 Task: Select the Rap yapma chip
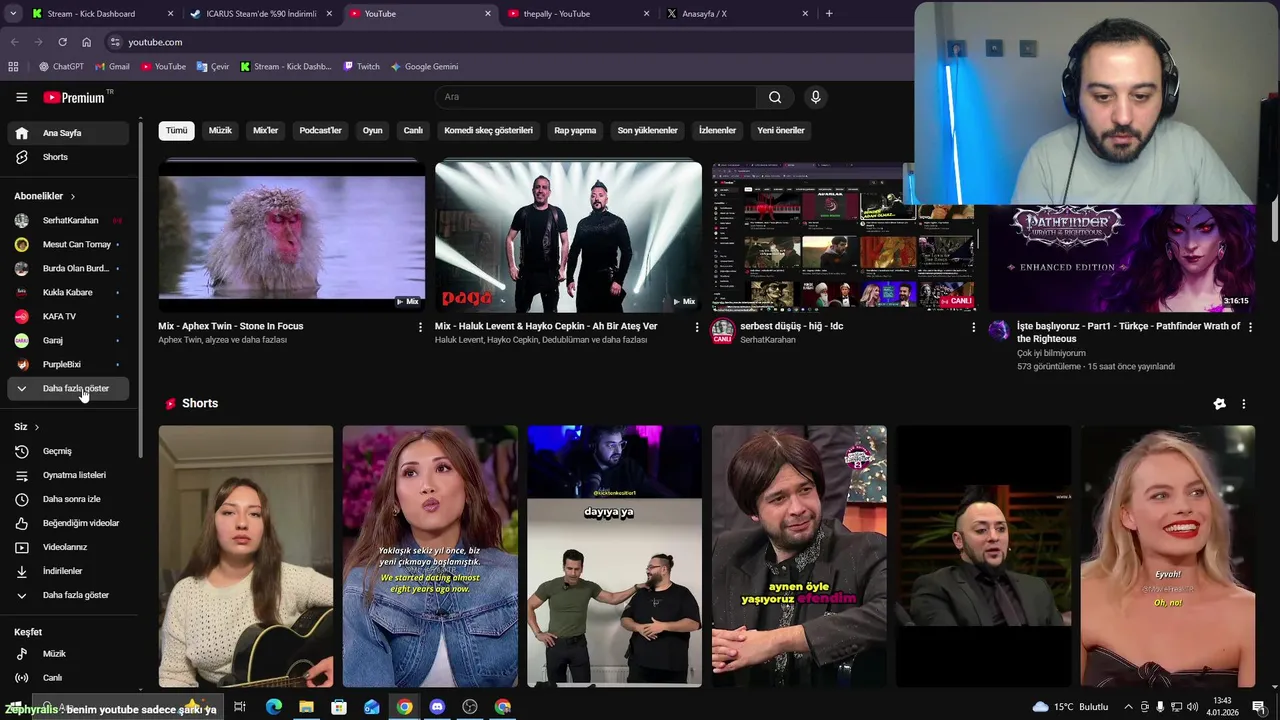(575, 130)
